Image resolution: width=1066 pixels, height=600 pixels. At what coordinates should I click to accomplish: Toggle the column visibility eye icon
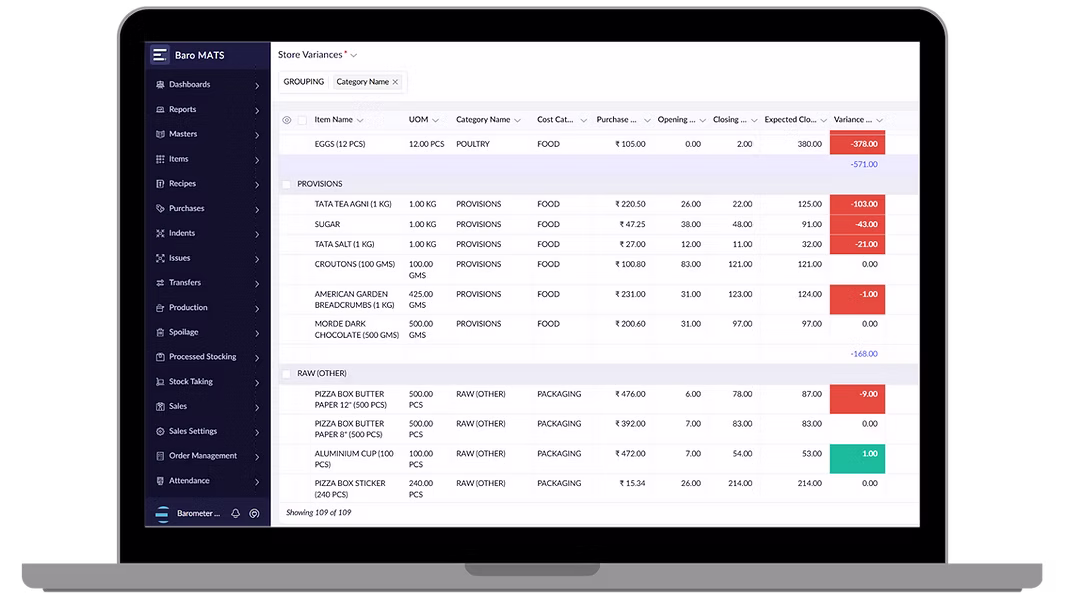coord(287,120)
